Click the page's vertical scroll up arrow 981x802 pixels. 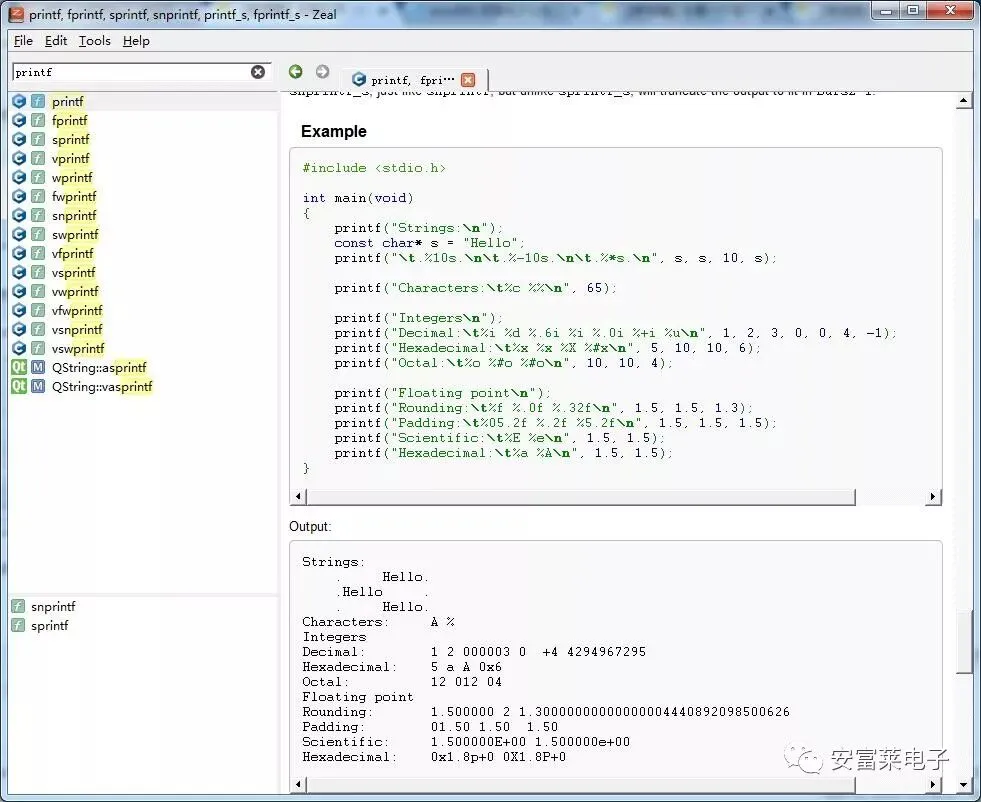[x=963, y=100]
